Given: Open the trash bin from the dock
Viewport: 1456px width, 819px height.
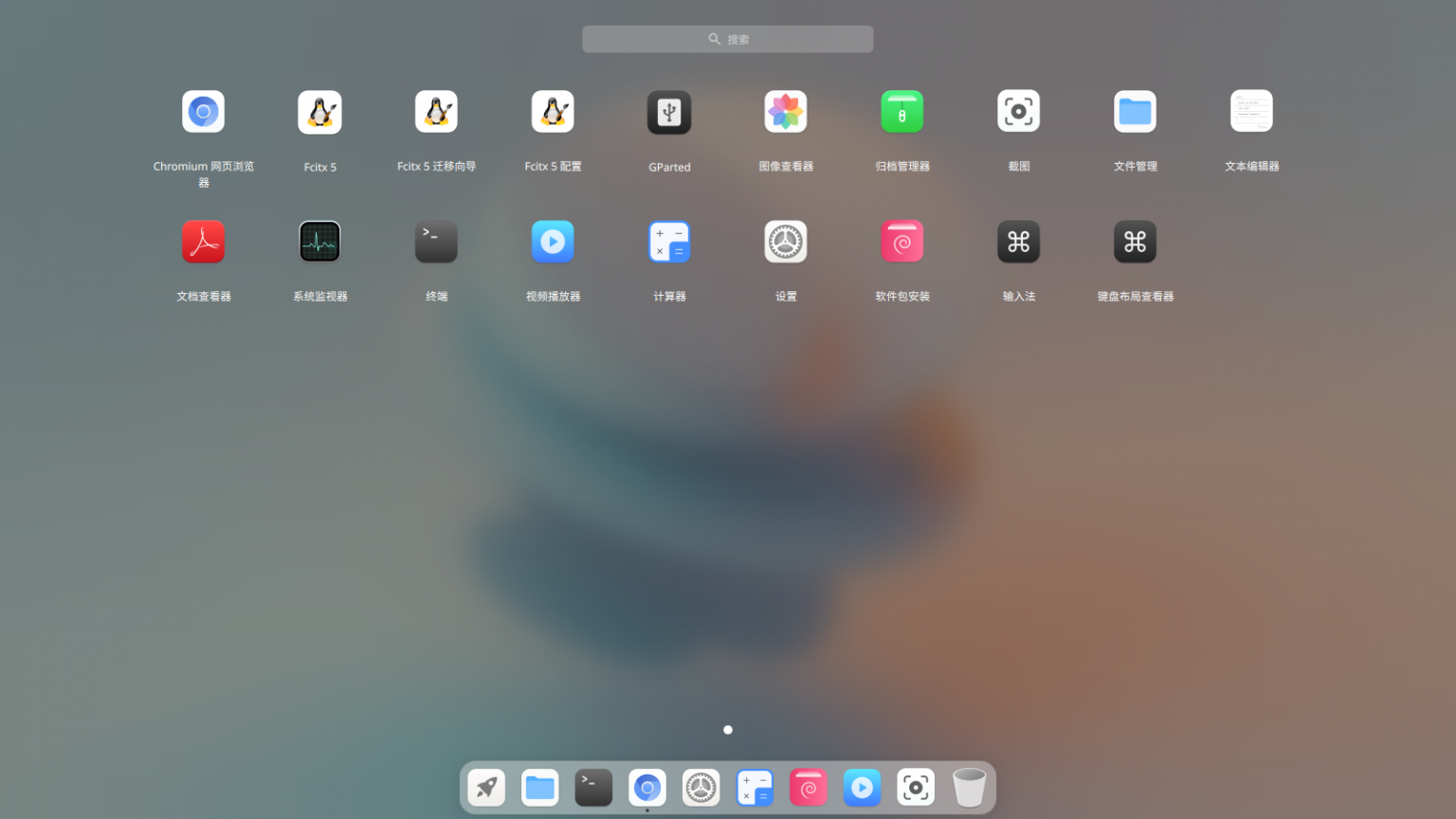Looking at the screenshot, I should [969, 787].
